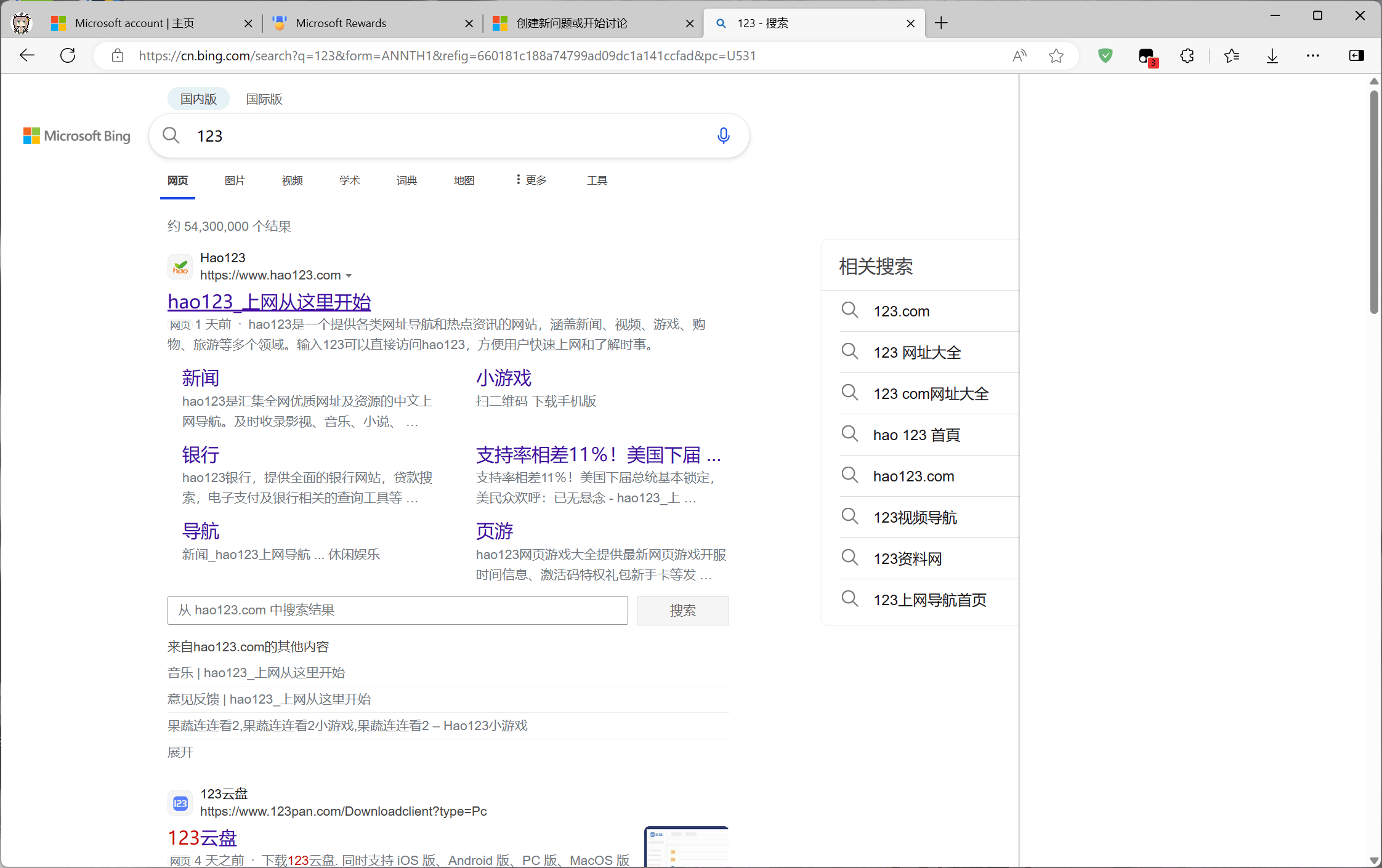
Task: Open 支持率相差11% news sitelink
Action: click(x=598, y=455)
